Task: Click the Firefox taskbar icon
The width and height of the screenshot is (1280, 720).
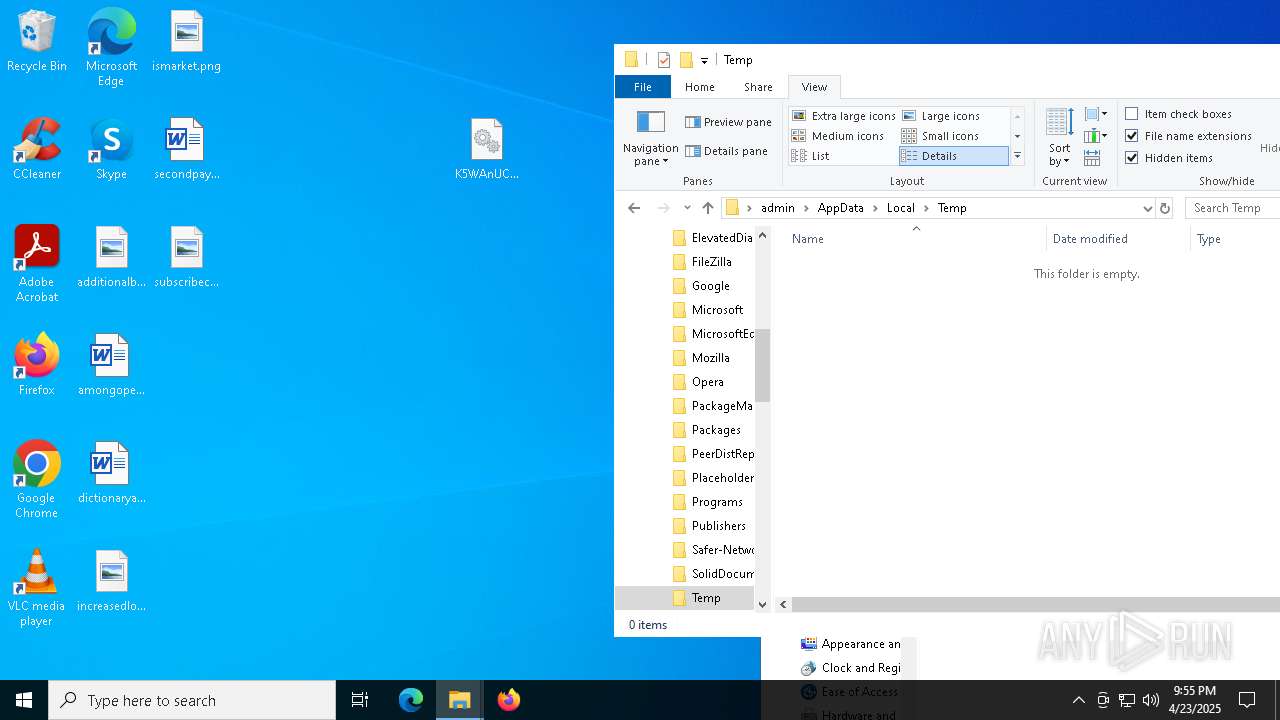Action: tap(509, 700)
